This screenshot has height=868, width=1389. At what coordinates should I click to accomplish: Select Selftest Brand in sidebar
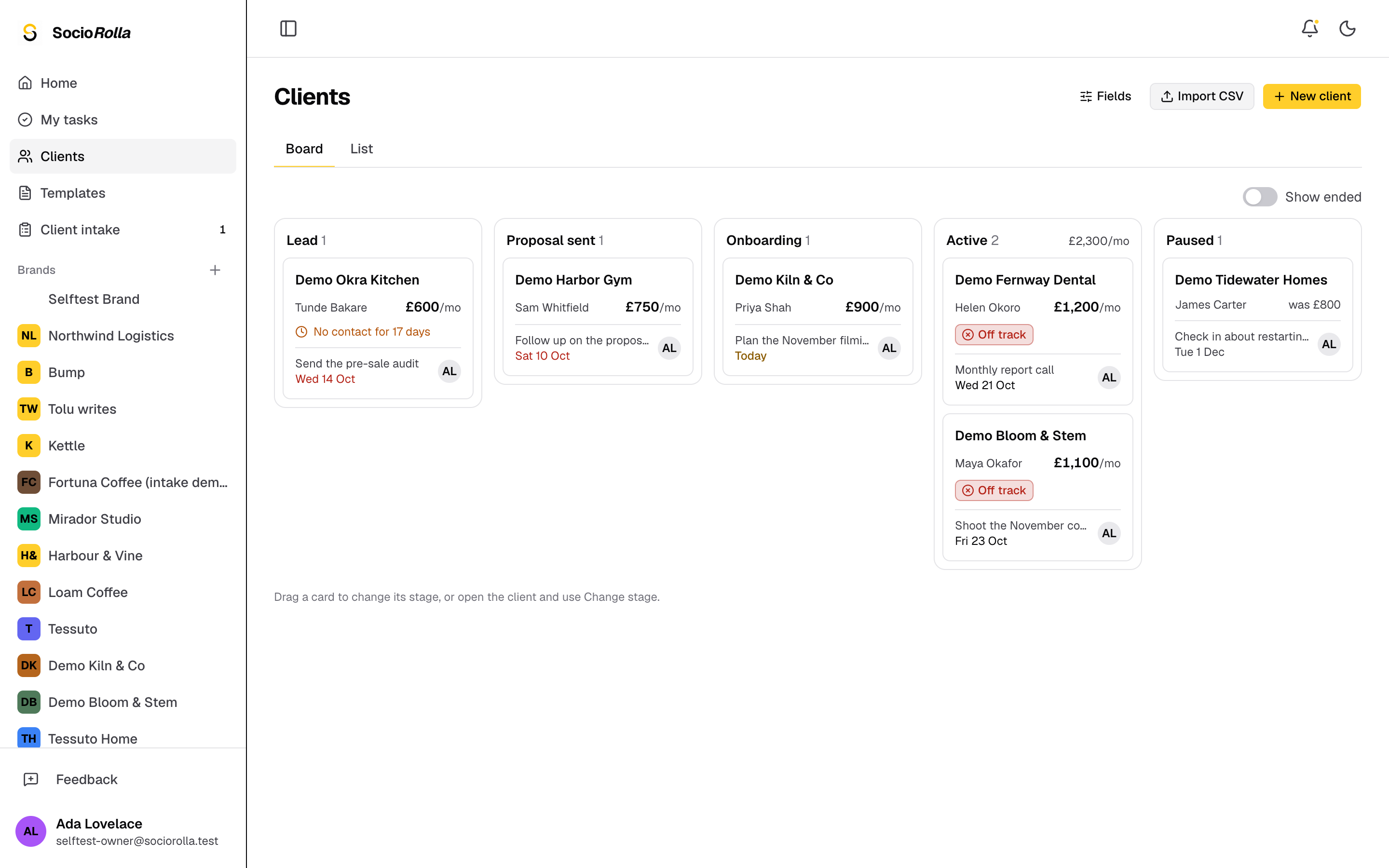click(x=123, y=299)
